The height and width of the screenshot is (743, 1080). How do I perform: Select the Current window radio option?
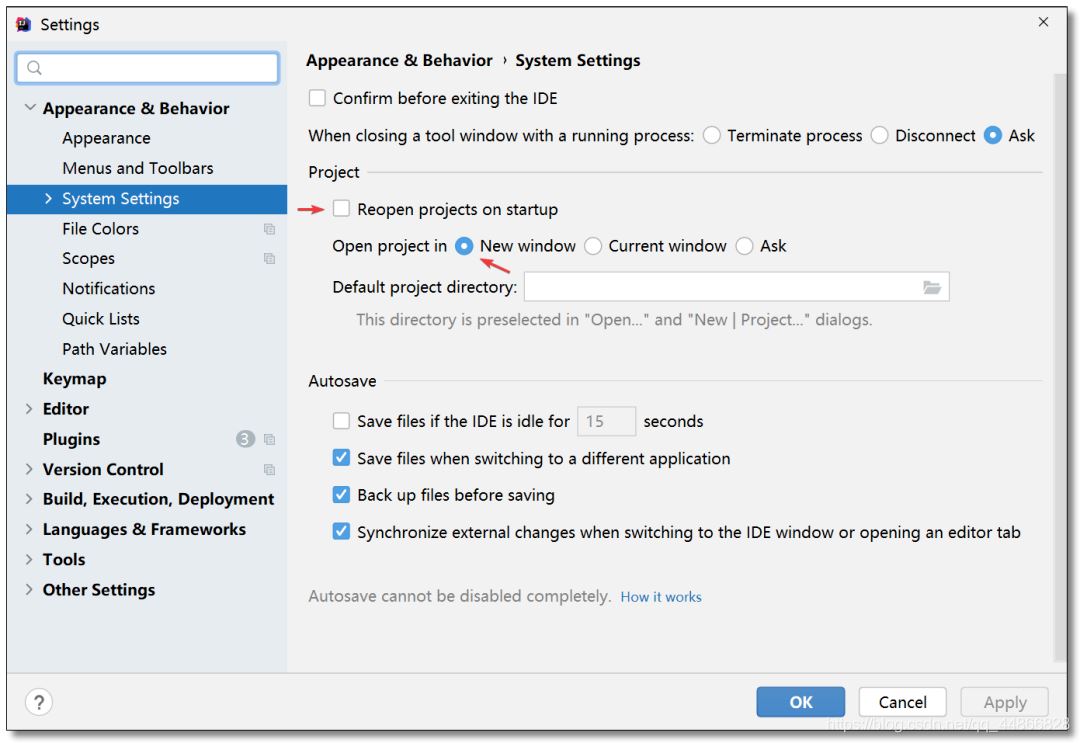[x=593, y=246]
